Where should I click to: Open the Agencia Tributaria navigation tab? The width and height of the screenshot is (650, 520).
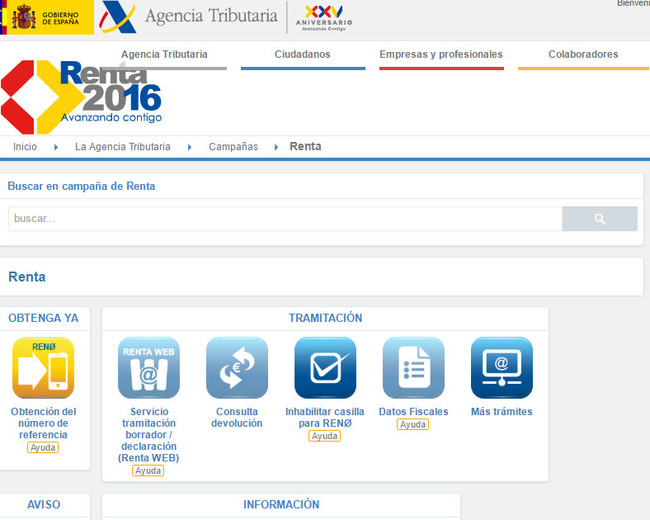pyautogui.click(x=164, y=55)
